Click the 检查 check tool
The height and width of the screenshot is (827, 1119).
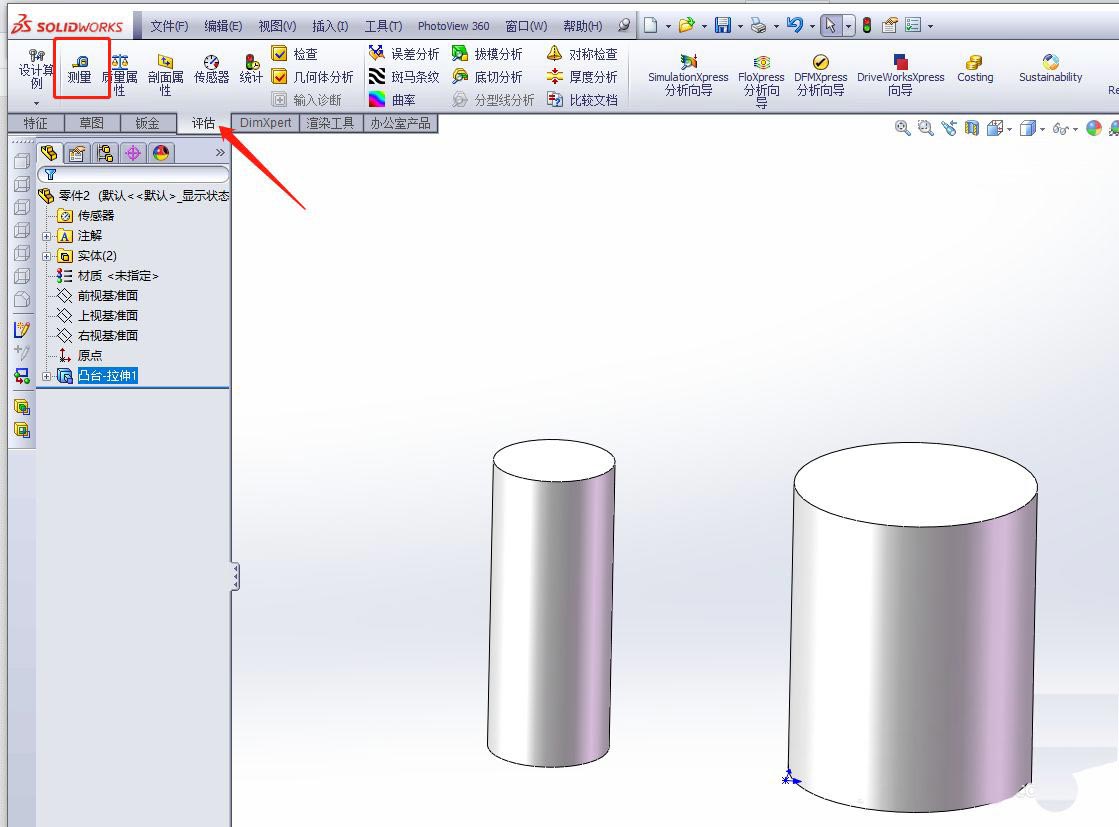295,54
